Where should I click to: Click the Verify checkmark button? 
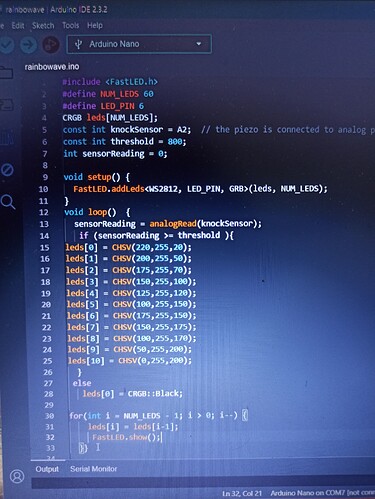coord(7,44)
